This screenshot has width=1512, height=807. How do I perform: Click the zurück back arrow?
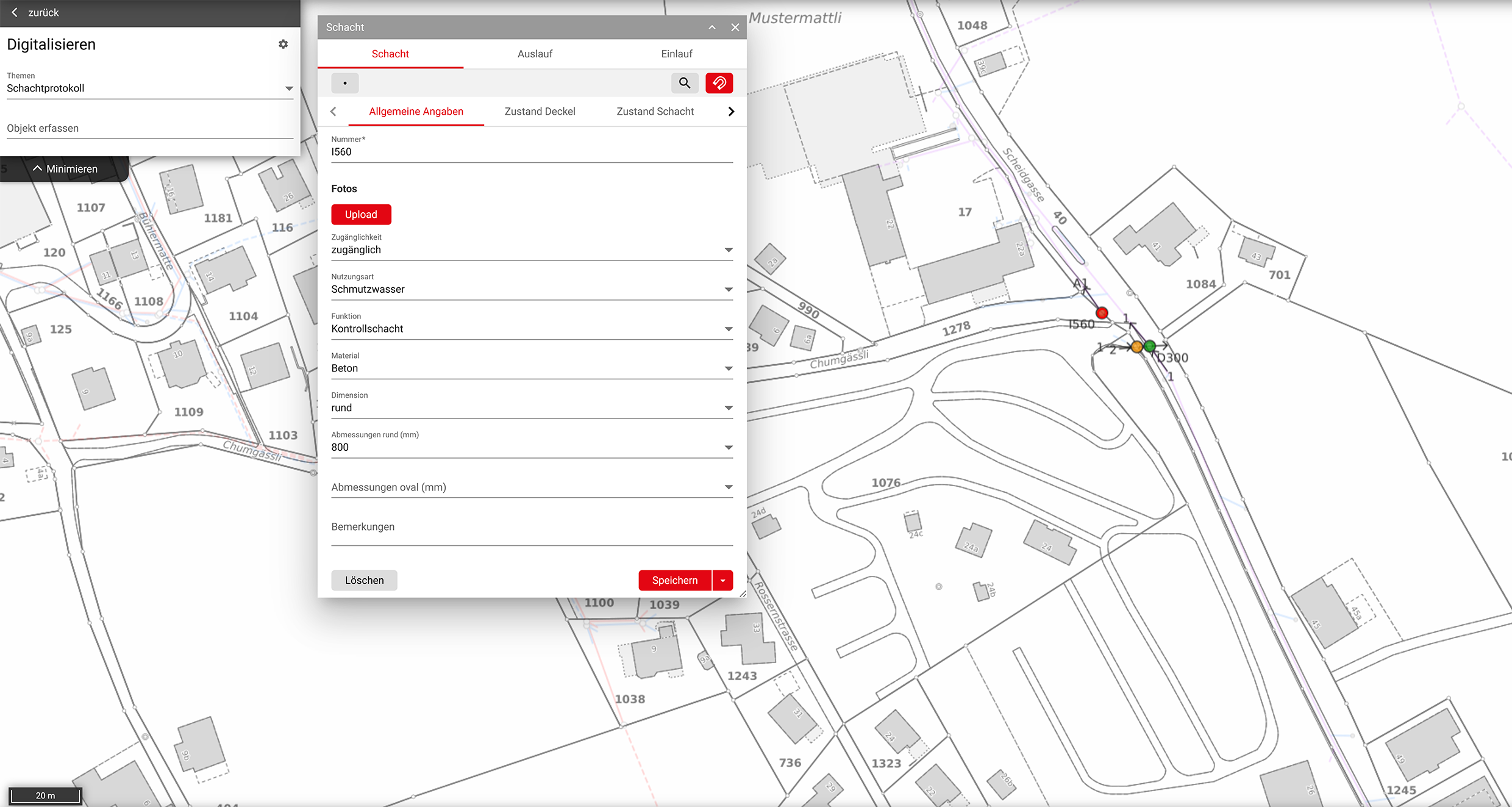pyautogui.click(x=15, y=12)
